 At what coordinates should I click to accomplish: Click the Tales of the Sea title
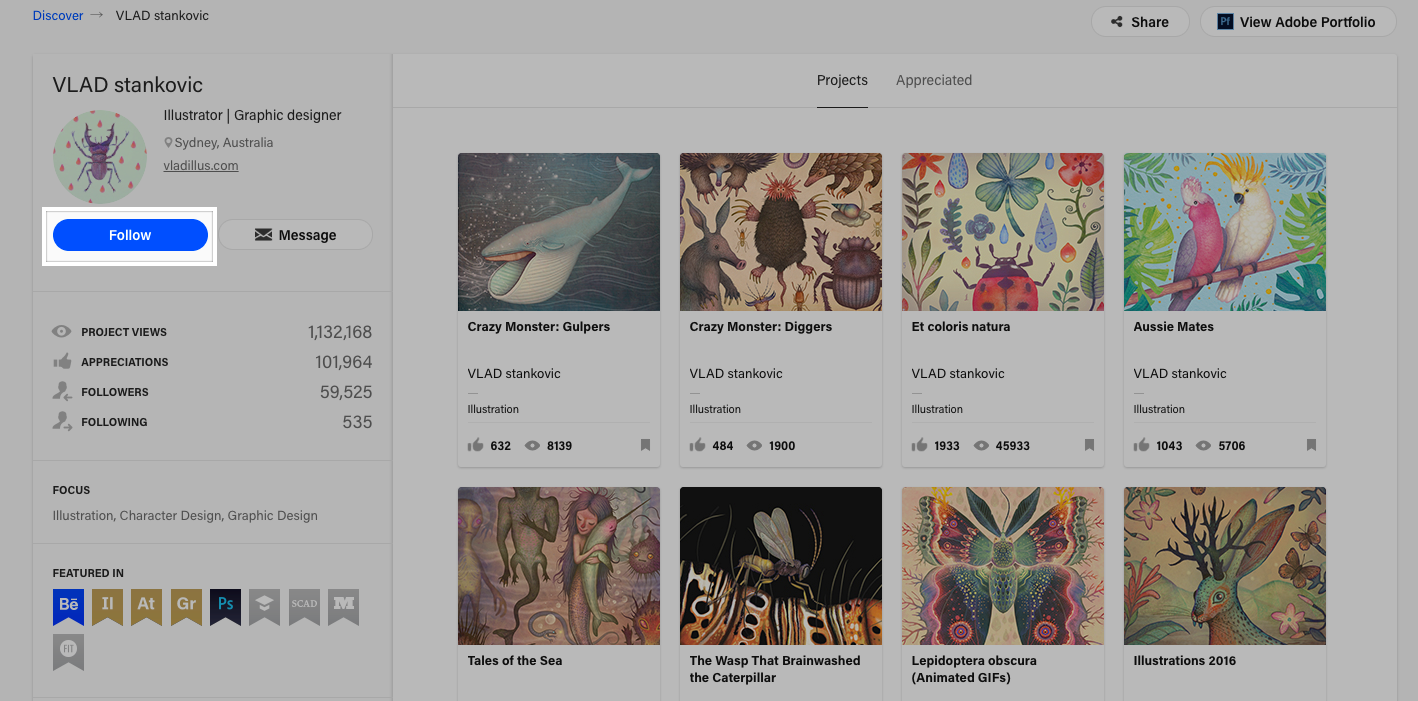pos(515,661)
